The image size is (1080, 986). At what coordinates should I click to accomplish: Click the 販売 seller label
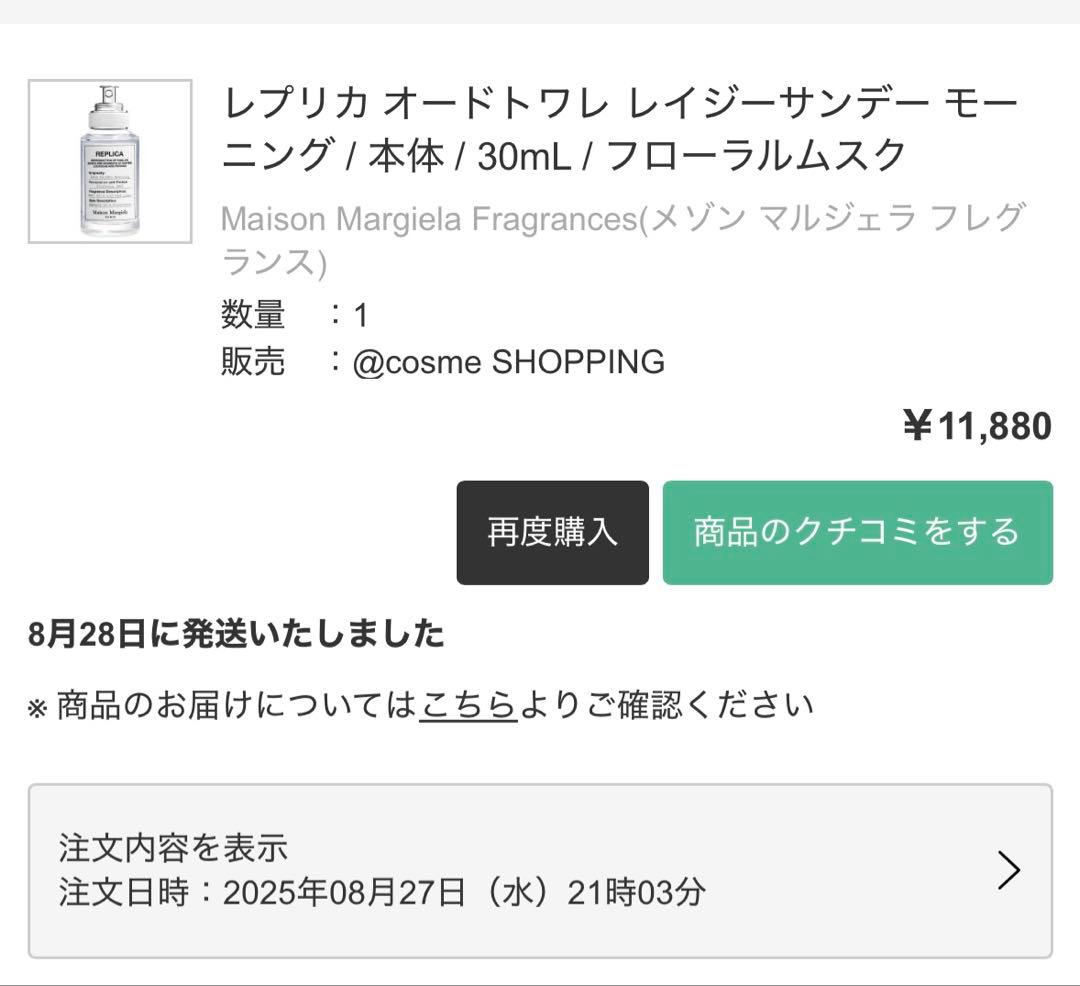253,362
